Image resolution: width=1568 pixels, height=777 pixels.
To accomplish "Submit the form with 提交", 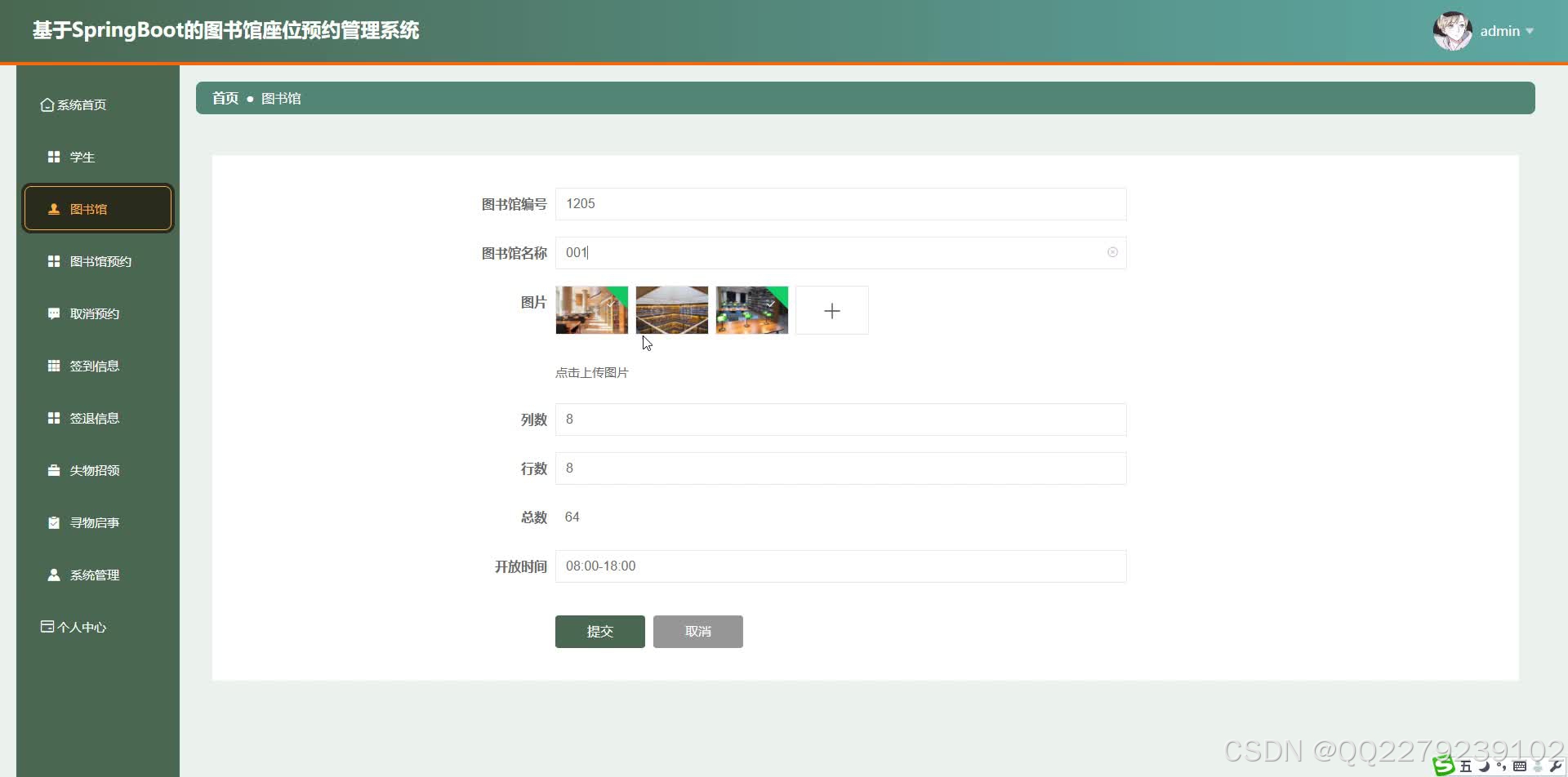I will pyautogui.click(x=600, y=632).
